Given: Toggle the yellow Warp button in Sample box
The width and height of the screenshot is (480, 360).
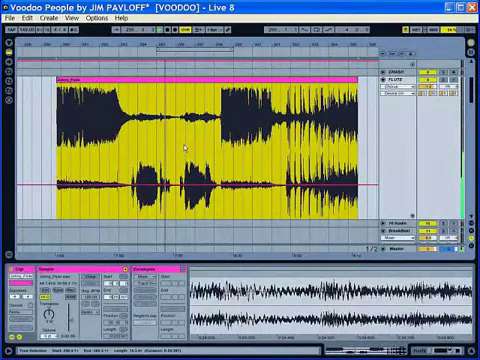Looking at the screenshot, I should (x=44, y=297).
